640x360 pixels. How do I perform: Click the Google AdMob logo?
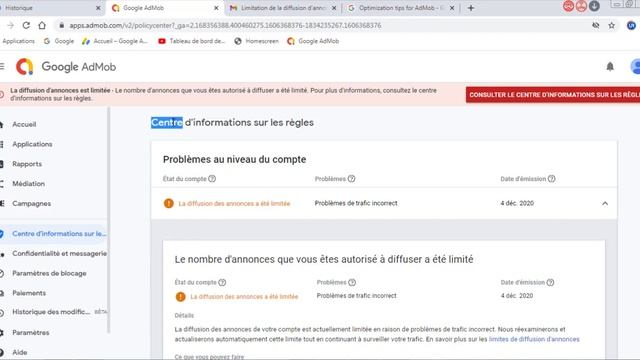tap(66, 67)
